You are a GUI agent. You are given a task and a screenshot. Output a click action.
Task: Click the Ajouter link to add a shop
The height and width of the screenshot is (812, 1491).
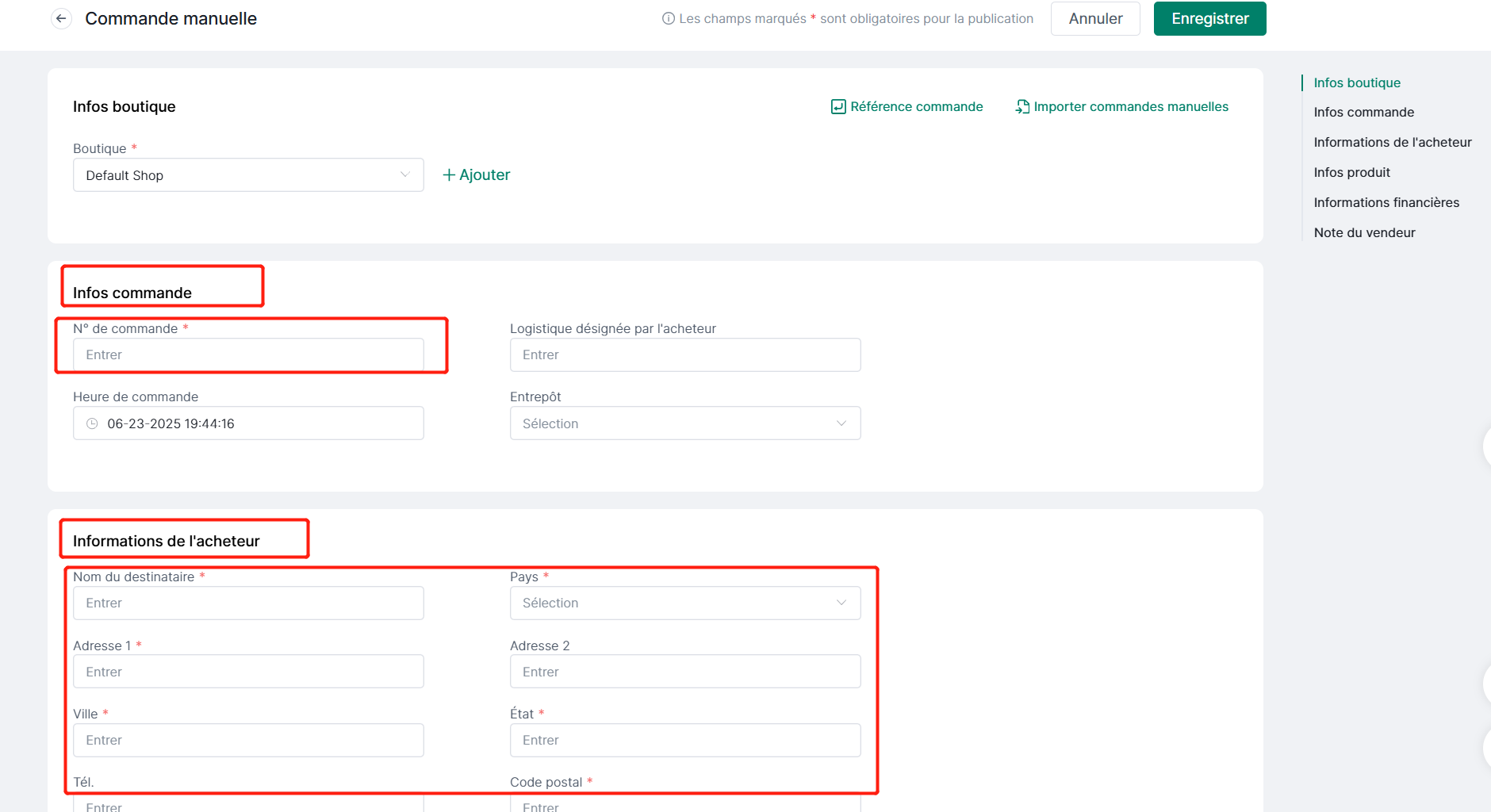pos(476,174)
